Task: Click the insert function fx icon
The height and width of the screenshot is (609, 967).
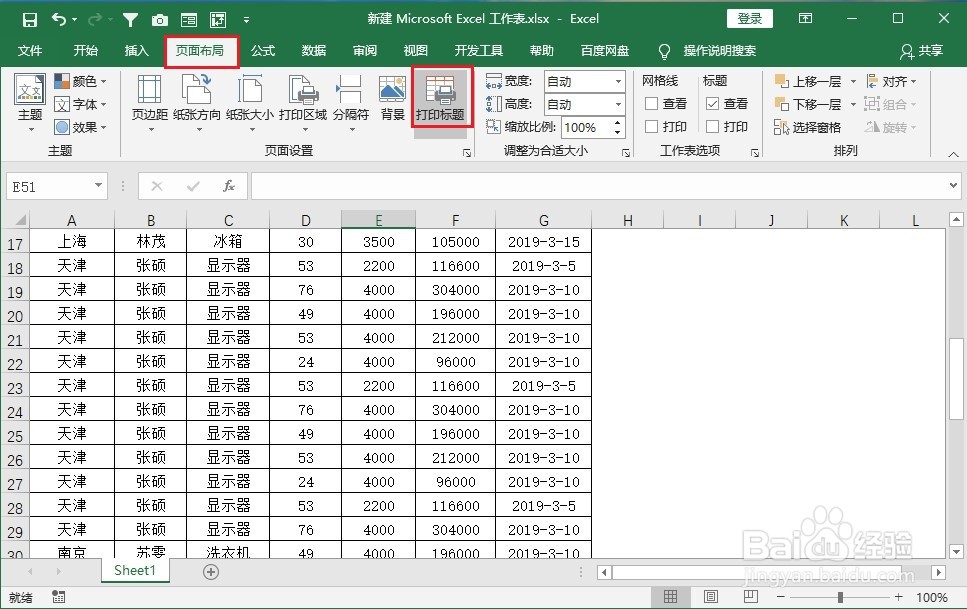Action: pyautogui.click(x=228, y=186)
